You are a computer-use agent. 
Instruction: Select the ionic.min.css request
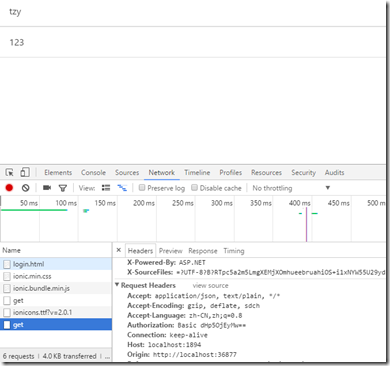pyautogui.click(x=56, y=276)
